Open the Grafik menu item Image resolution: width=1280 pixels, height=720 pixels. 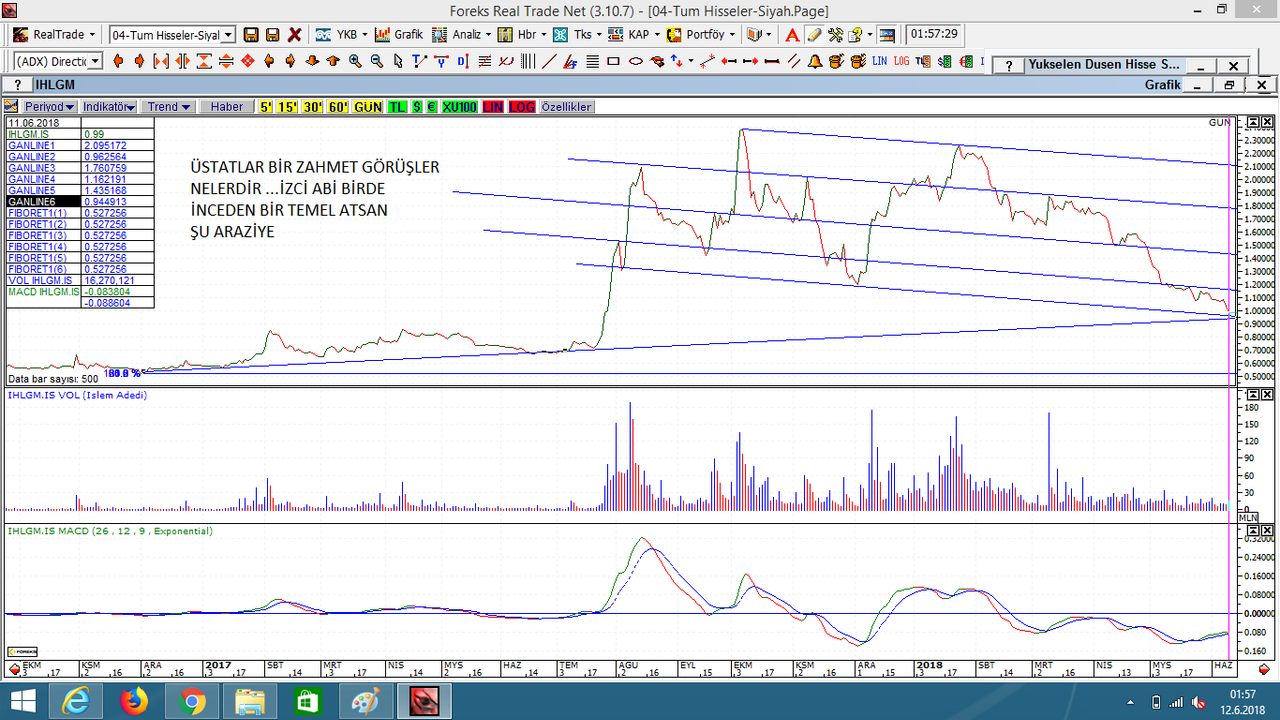pyautogui.click(x=399, y=35)
